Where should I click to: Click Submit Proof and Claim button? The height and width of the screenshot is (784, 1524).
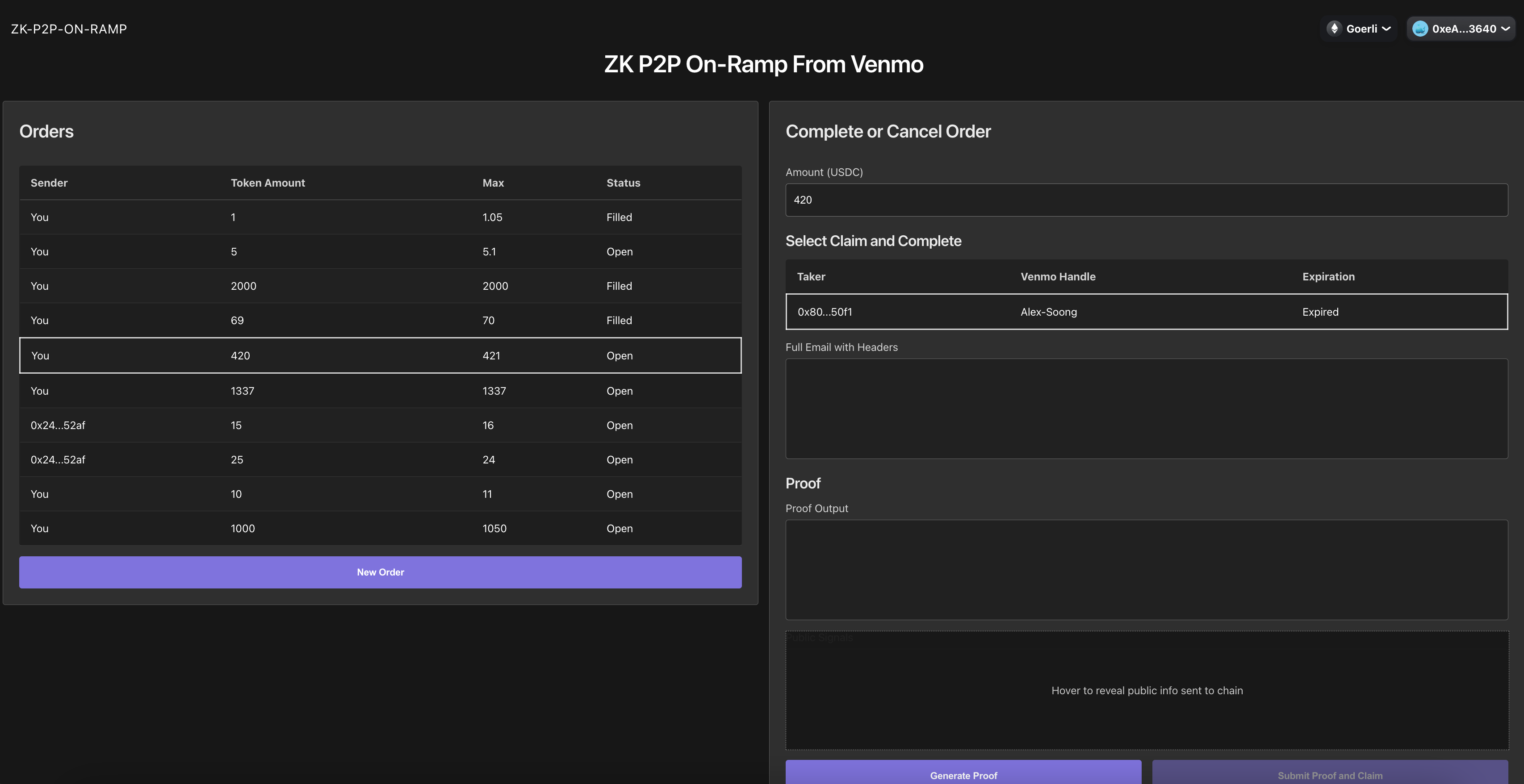coord(1329,775)
